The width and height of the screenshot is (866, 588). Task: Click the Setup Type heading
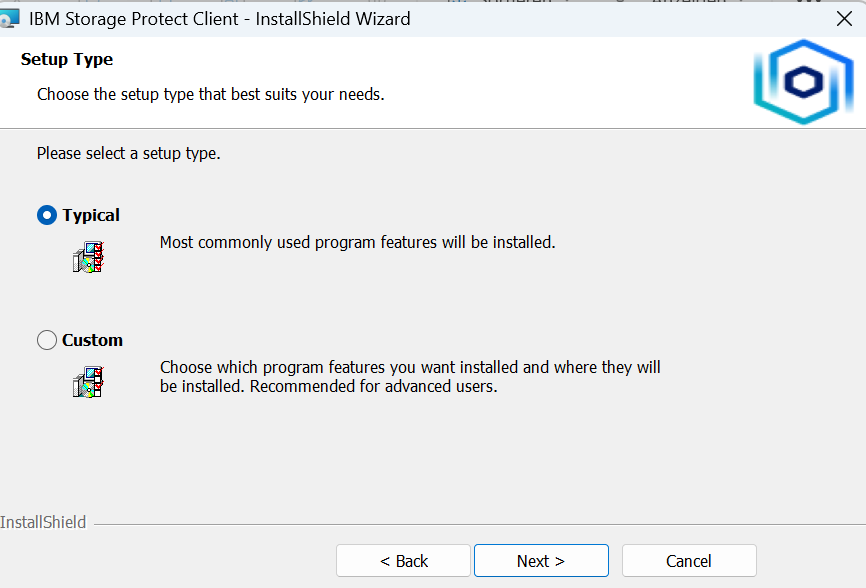67,60
